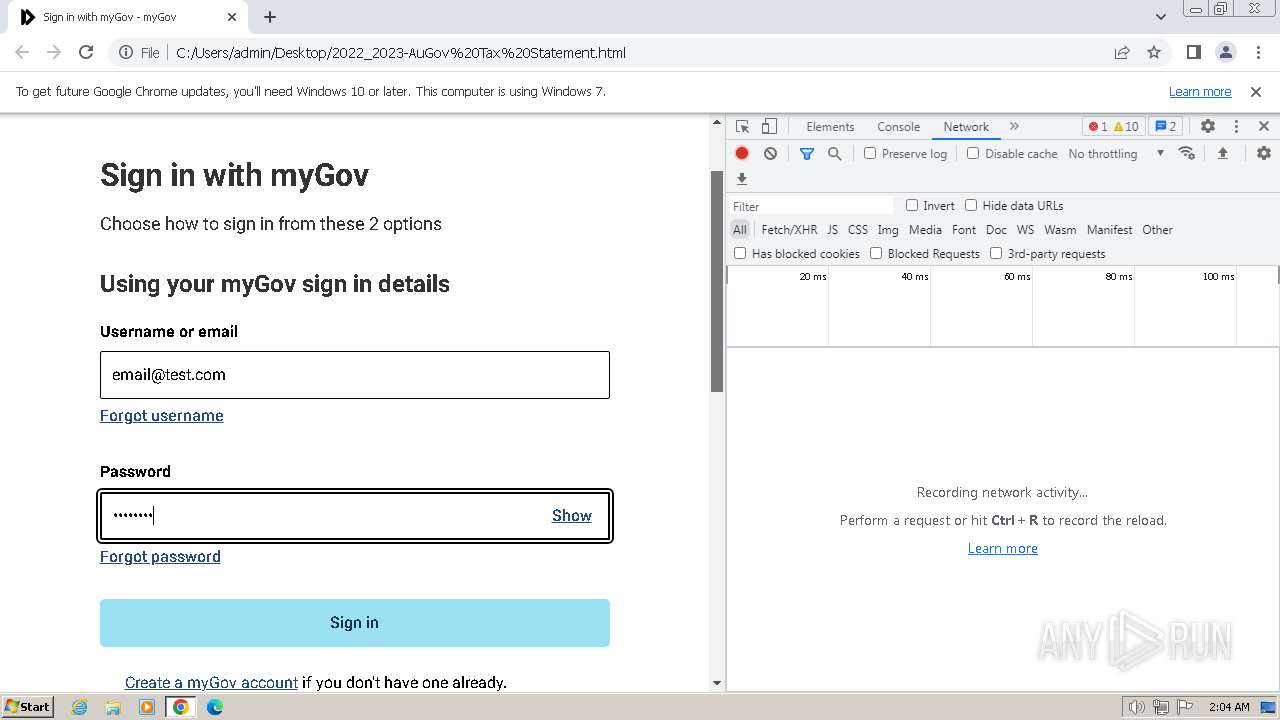
Task: Open the Forgot password link
Action: point(160,557)
